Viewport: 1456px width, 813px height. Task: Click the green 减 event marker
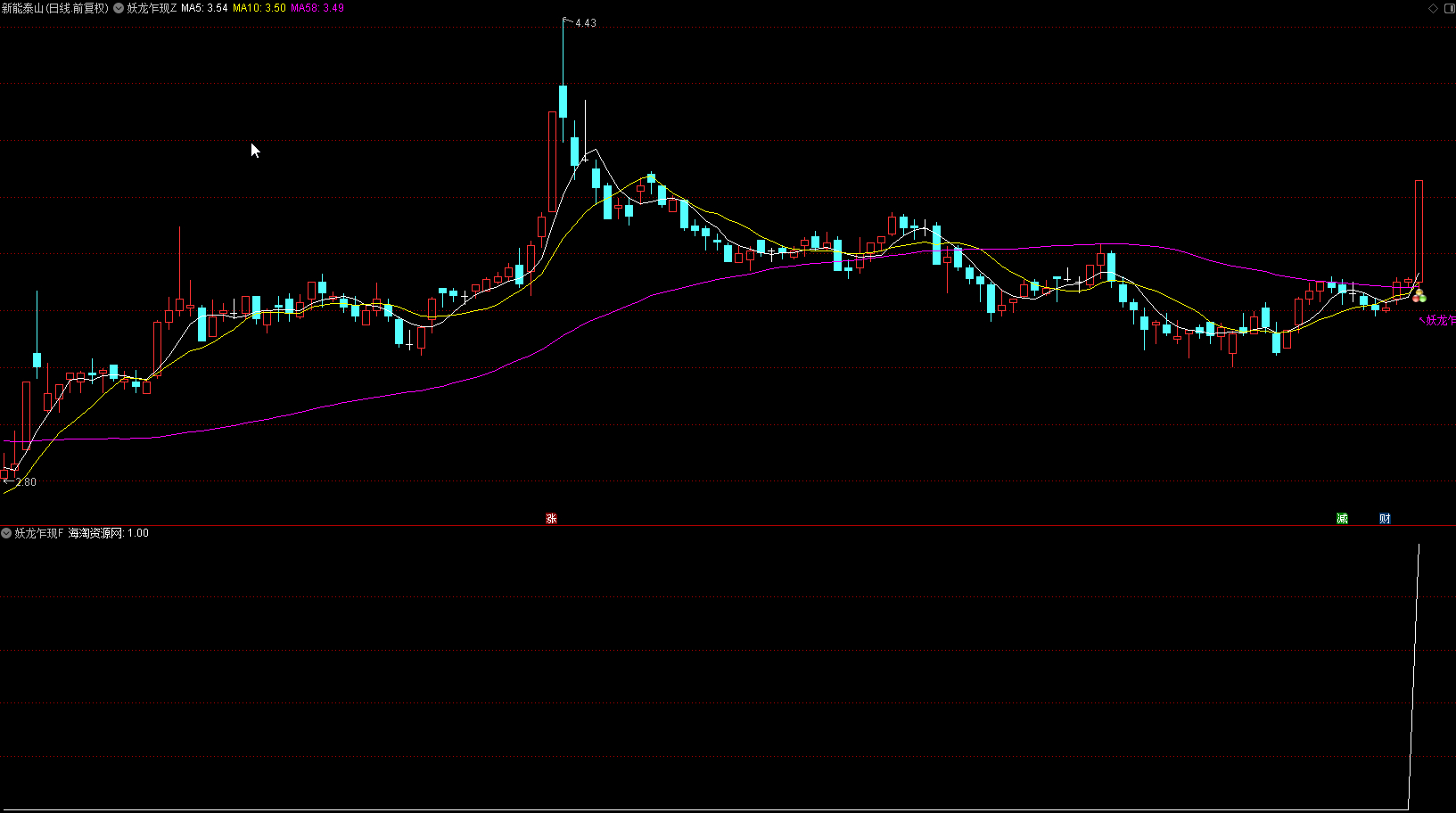[x=1342, y=518]
